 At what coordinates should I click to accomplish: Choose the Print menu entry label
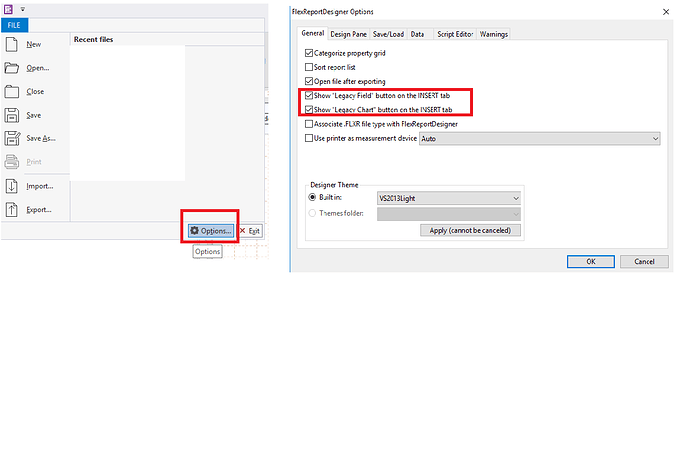pos(33,162)
